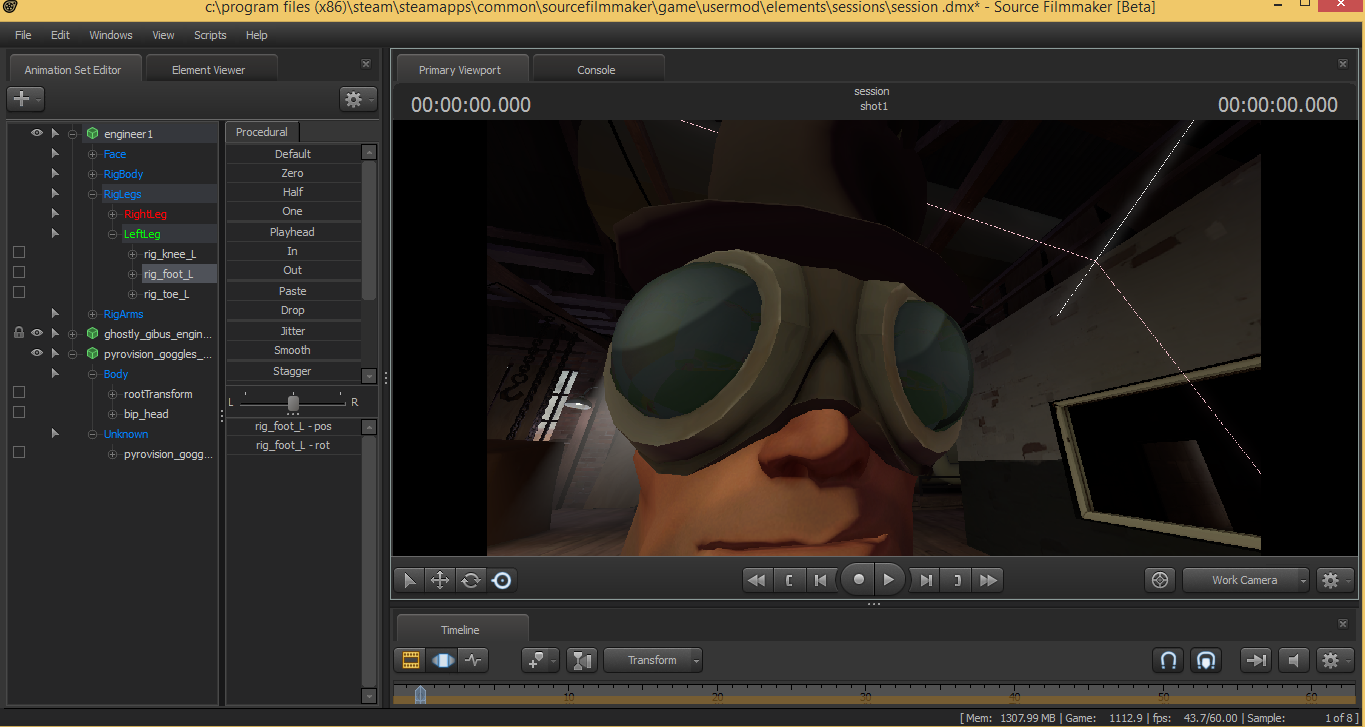This screenshot has width=1365, height=727.
Task: Apply the Jitter procedural preset
Action: [x=293, y=331]
